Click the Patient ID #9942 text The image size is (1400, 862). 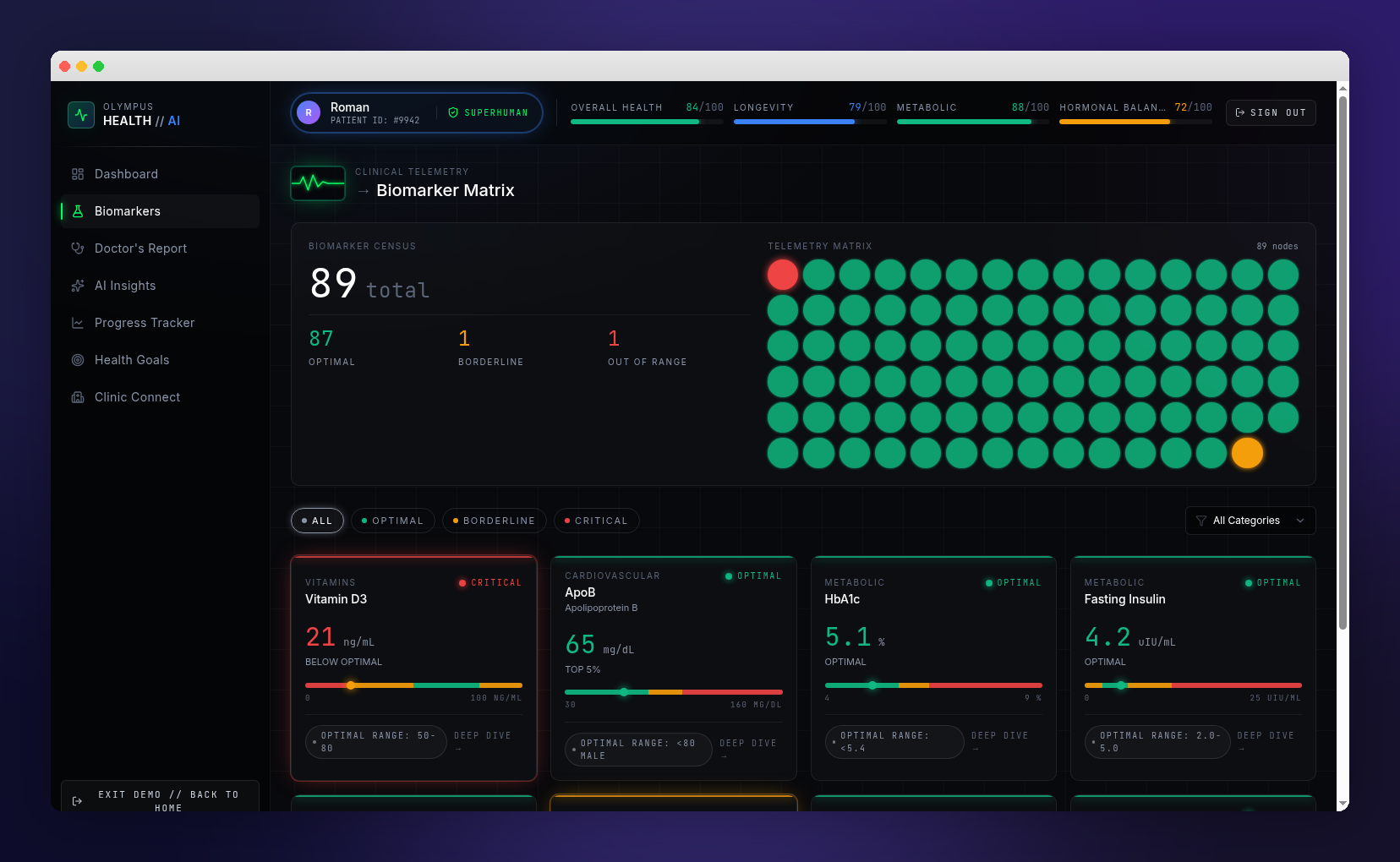pyautogui.click(x=375, y=121)
